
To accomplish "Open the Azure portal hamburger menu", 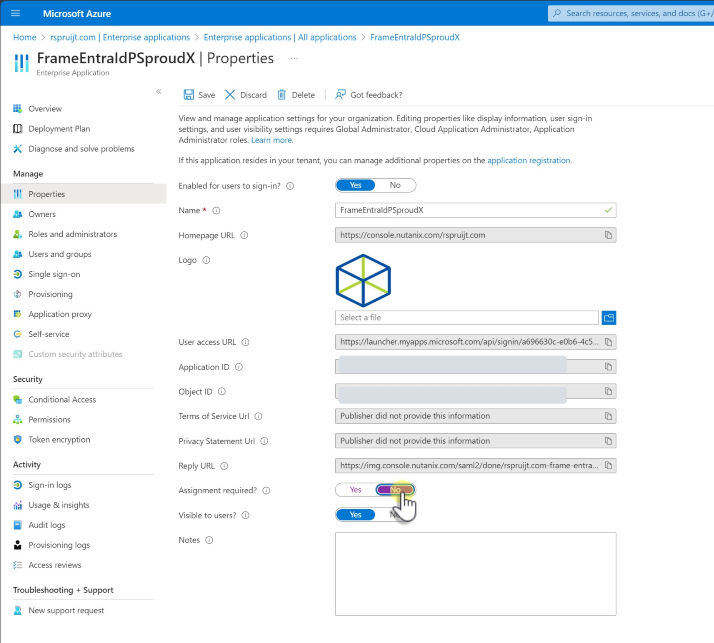I will click(x=15, y=14).
